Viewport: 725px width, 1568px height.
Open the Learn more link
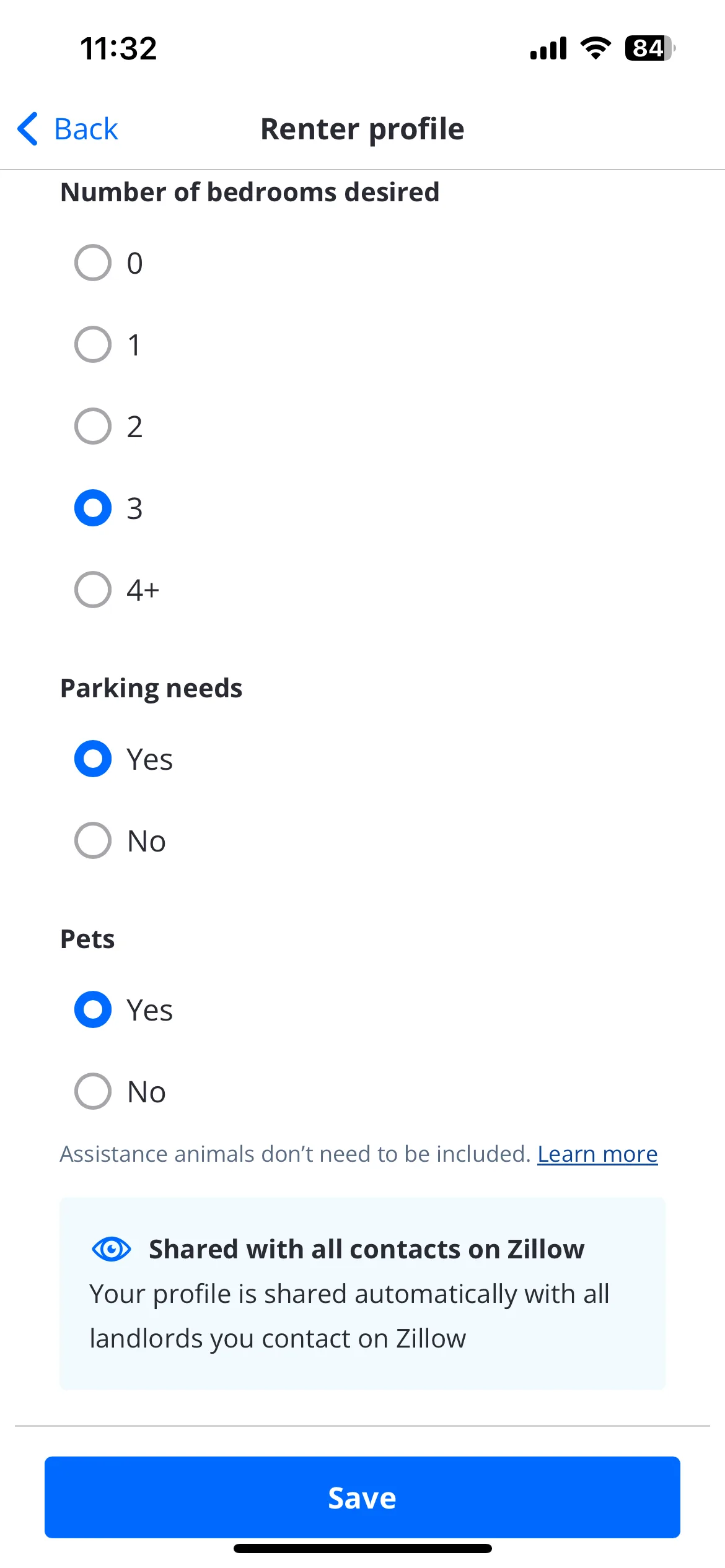[x=597, y=1154]
